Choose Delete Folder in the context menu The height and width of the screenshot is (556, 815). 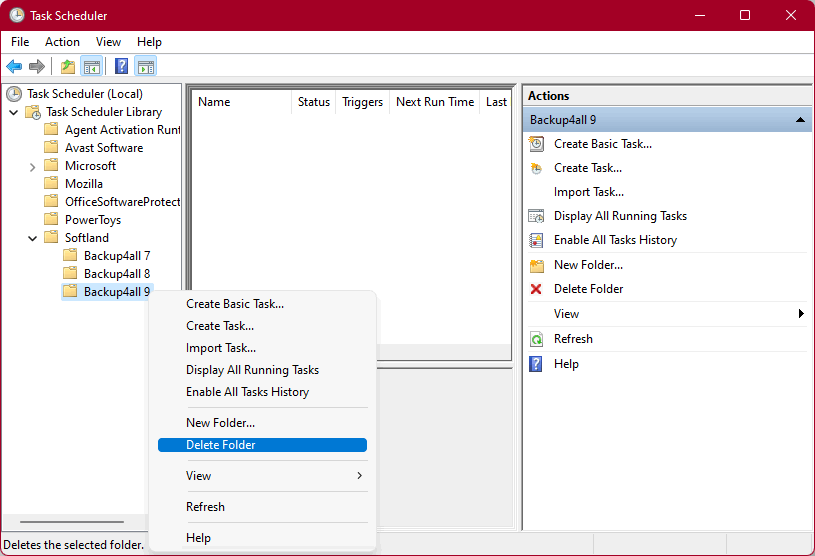coord(262,445)
